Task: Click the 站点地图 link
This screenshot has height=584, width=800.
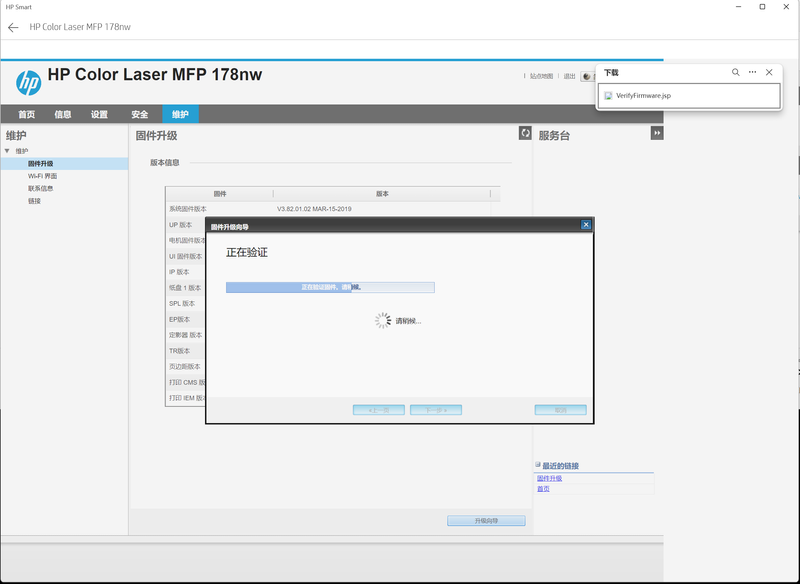Action: (541, 76)
